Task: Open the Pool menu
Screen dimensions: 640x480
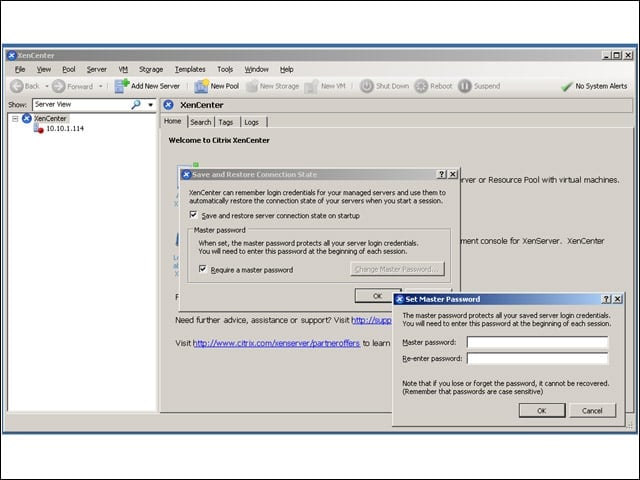Action: [x=69, y=69]
